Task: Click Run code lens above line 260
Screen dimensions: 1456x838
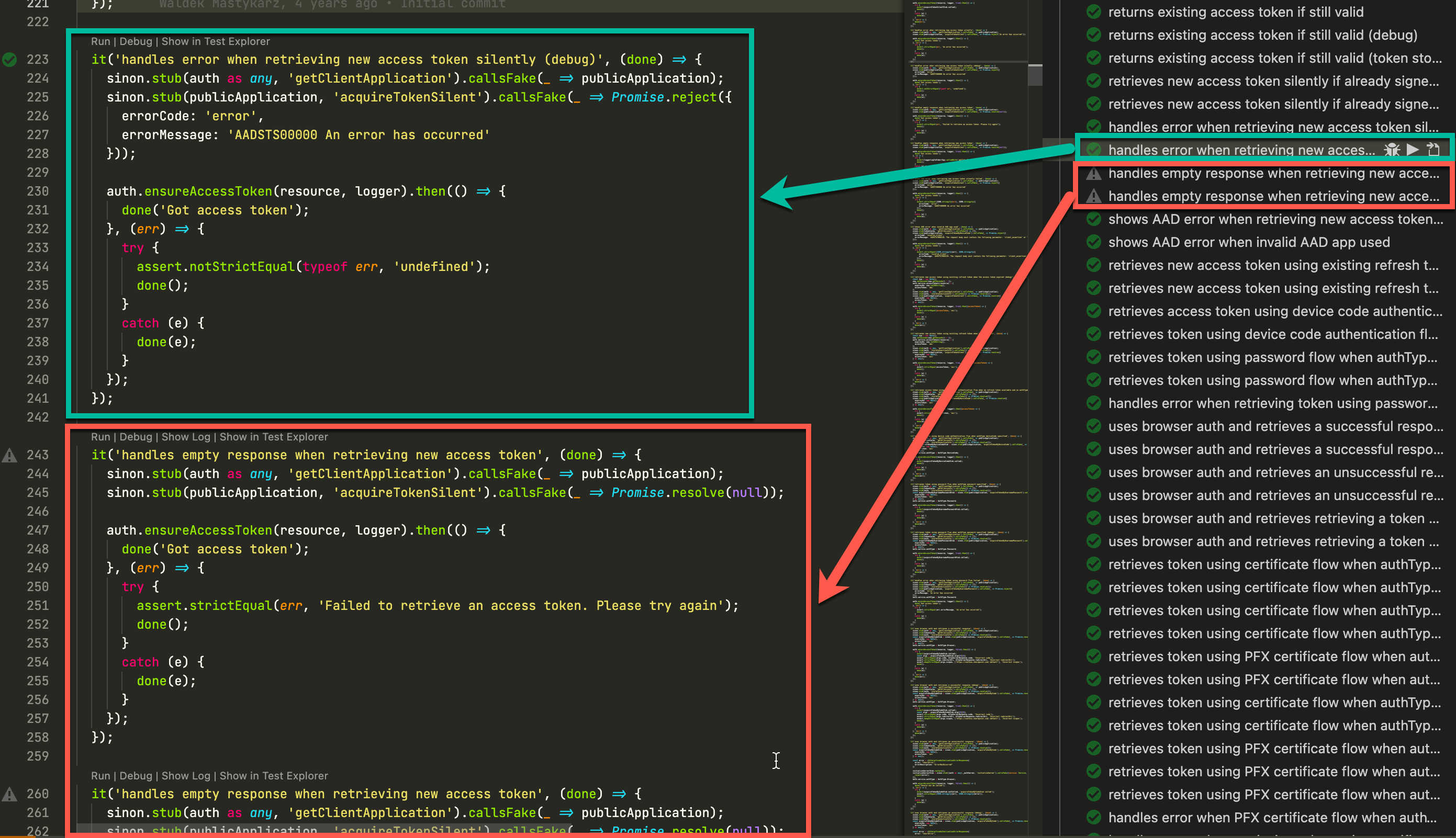Action: 100,776
